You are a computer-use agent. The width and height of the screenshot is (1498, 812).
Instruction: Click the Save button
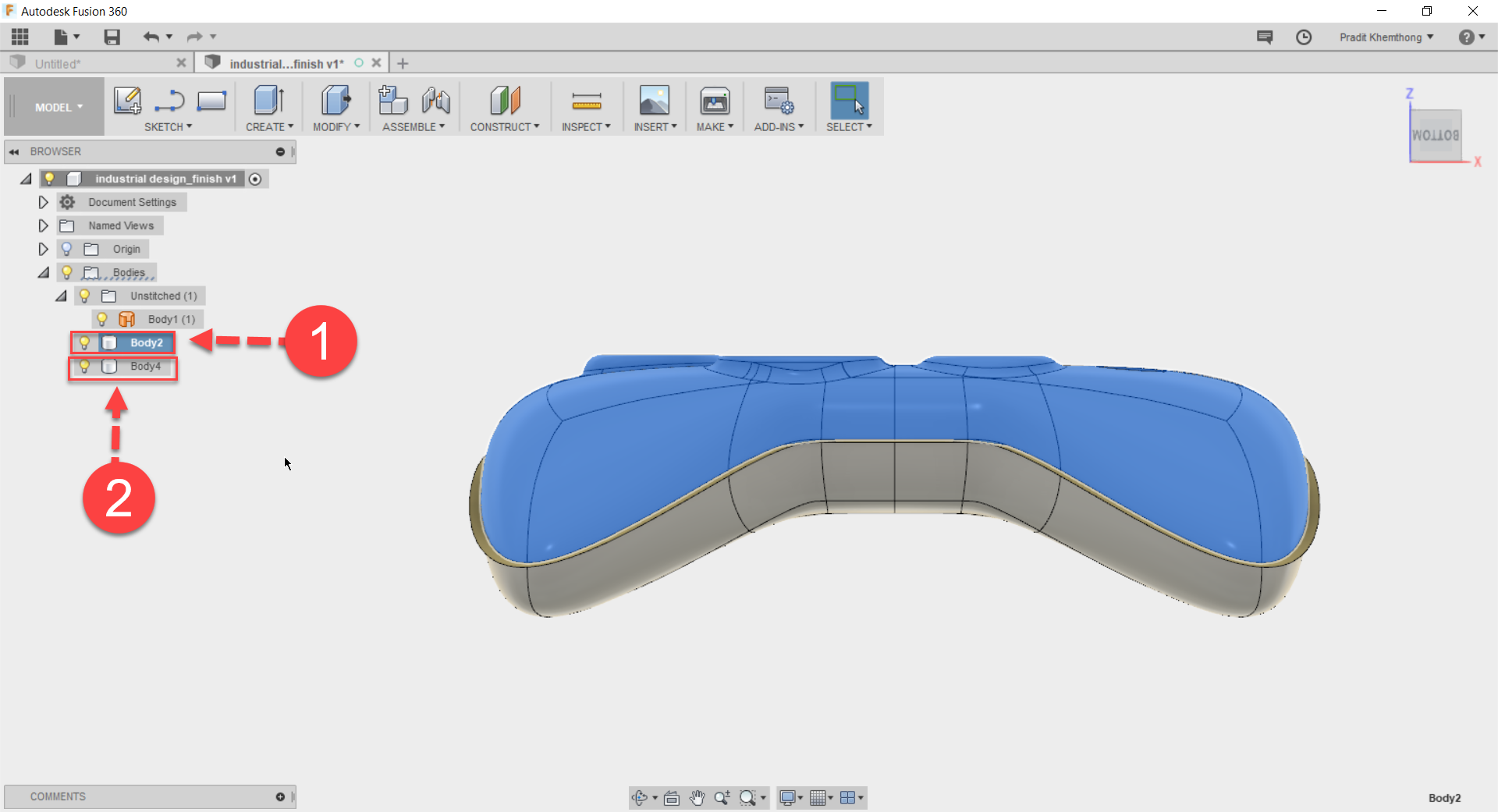pyautogui.click(x=112, y=37)
